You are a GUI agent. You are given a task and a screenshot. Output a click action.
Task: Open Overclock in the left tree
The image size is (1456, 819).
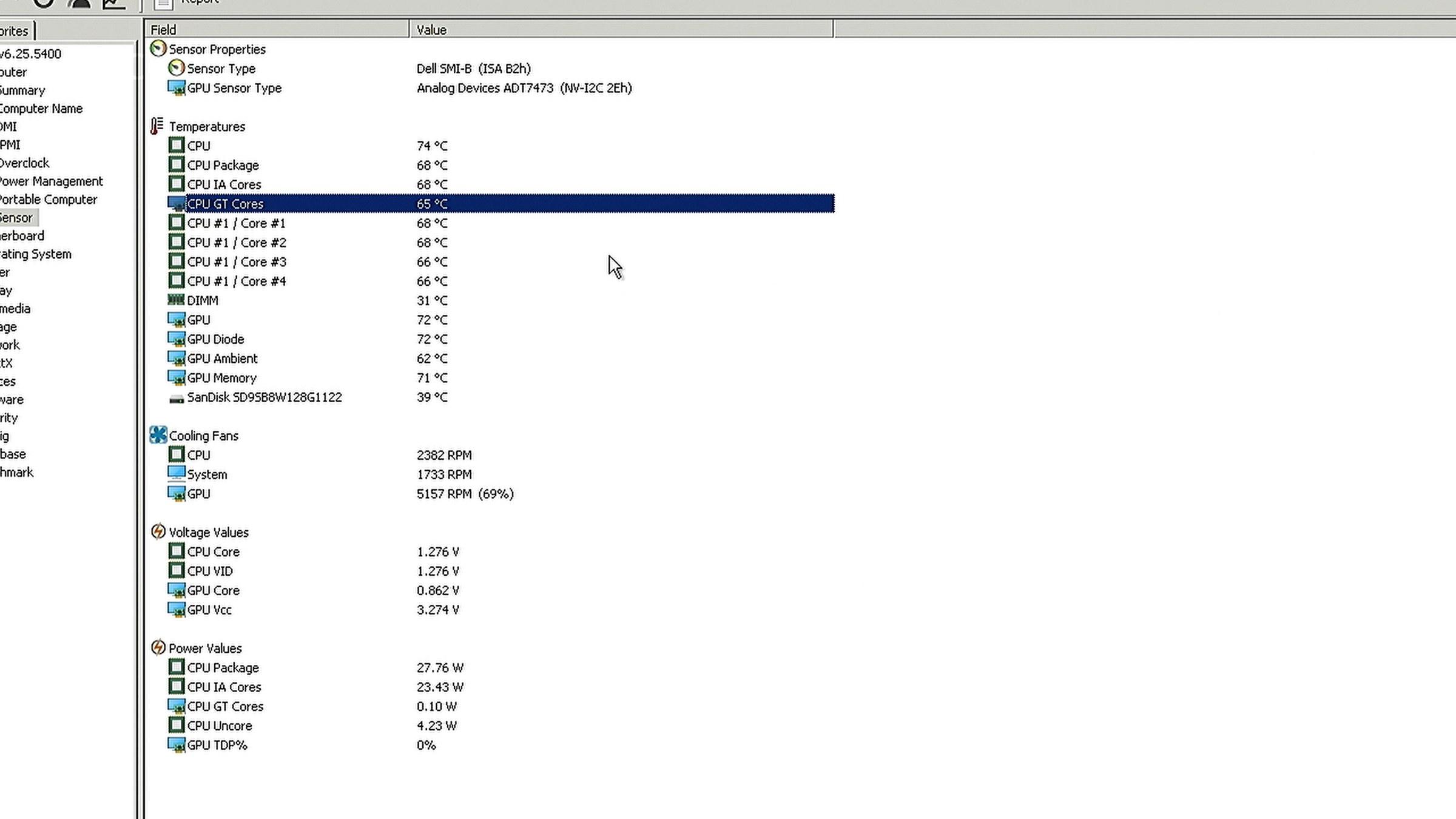24,163
